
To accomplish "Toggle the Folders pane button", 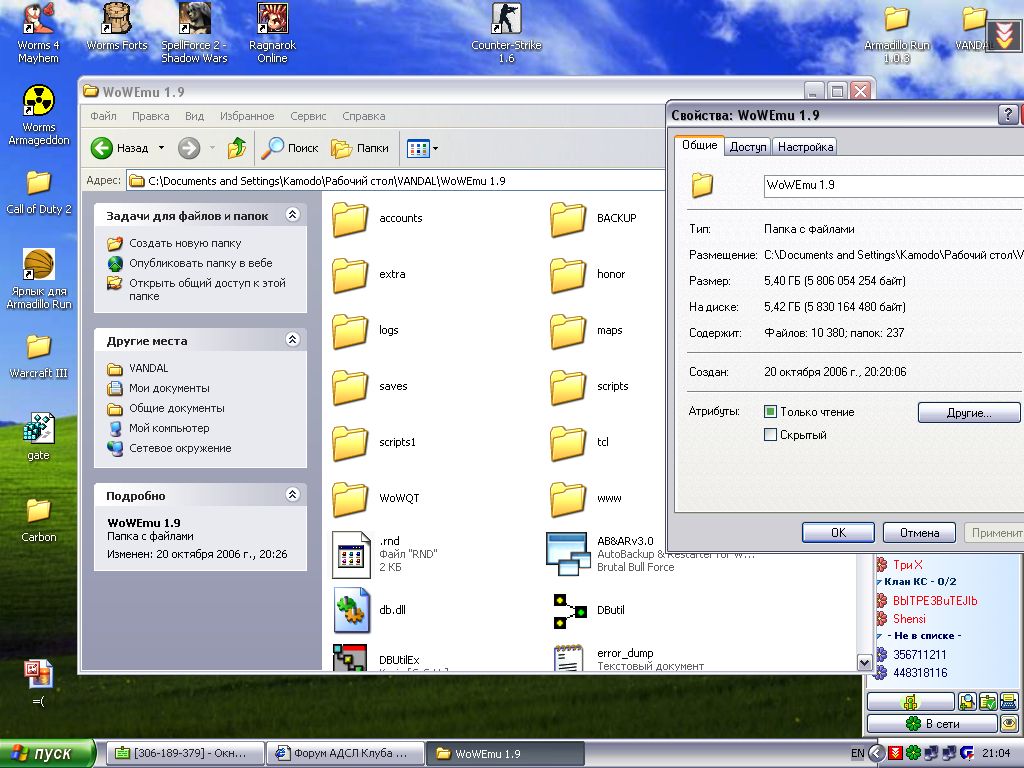I will (x=360, y=148).
